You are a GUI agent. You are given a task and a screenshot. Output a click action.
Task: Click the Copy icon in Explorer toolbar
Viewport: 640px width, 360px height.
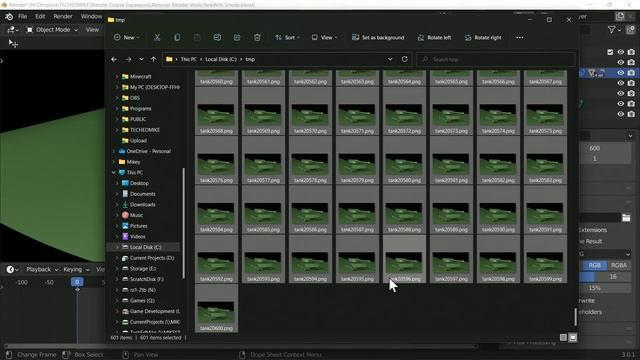177,38
